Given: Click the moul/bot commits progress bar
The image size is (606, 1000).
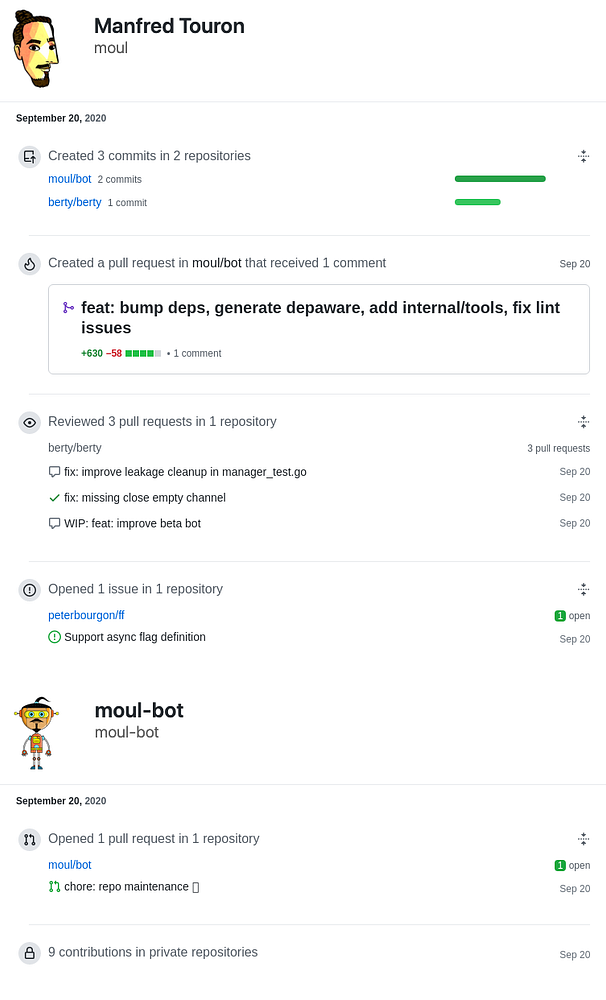Looking at the screenshot, I should (x=500, y=179).
